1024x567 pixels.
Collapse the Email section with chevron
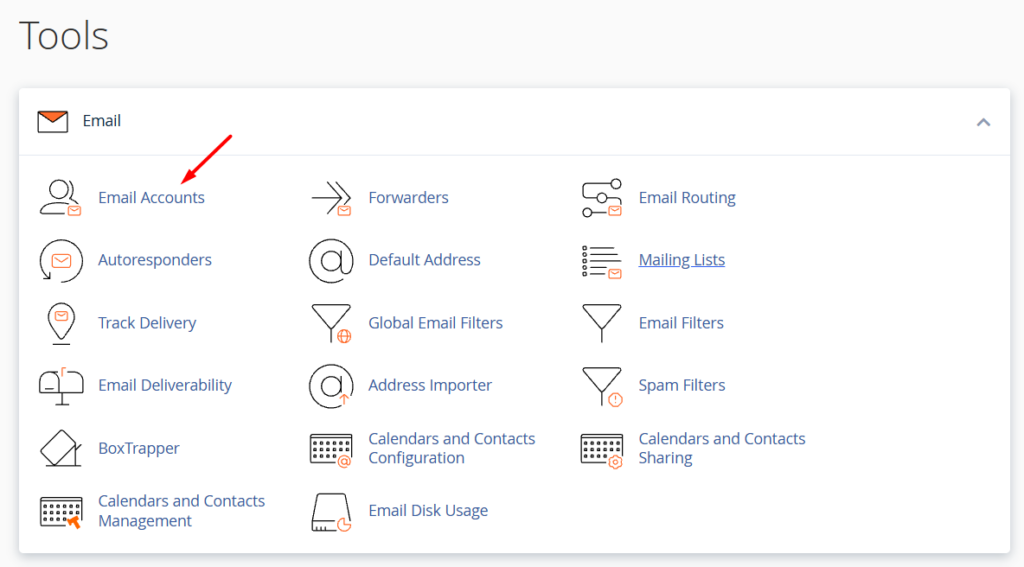point(983,122)
